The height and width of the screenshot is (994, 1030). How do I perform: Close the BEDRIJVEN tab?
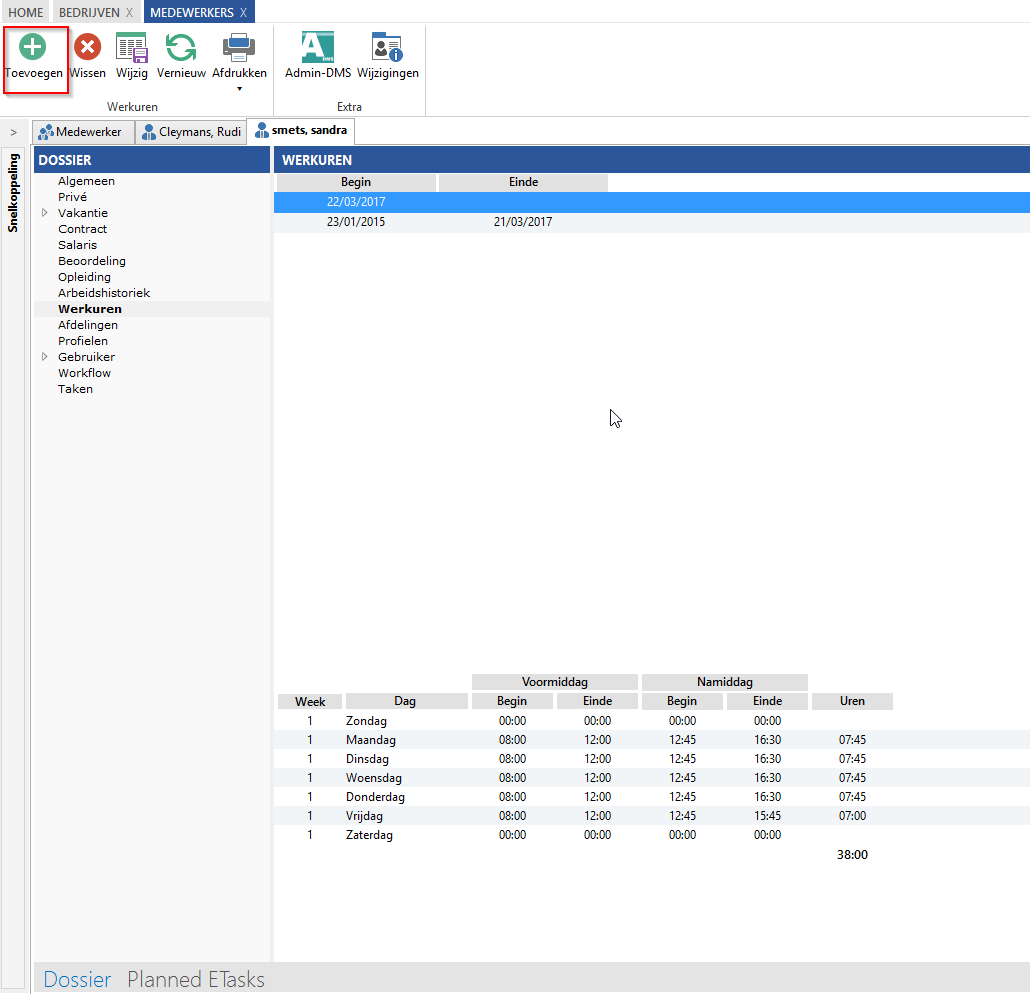[x=129, y=12]
